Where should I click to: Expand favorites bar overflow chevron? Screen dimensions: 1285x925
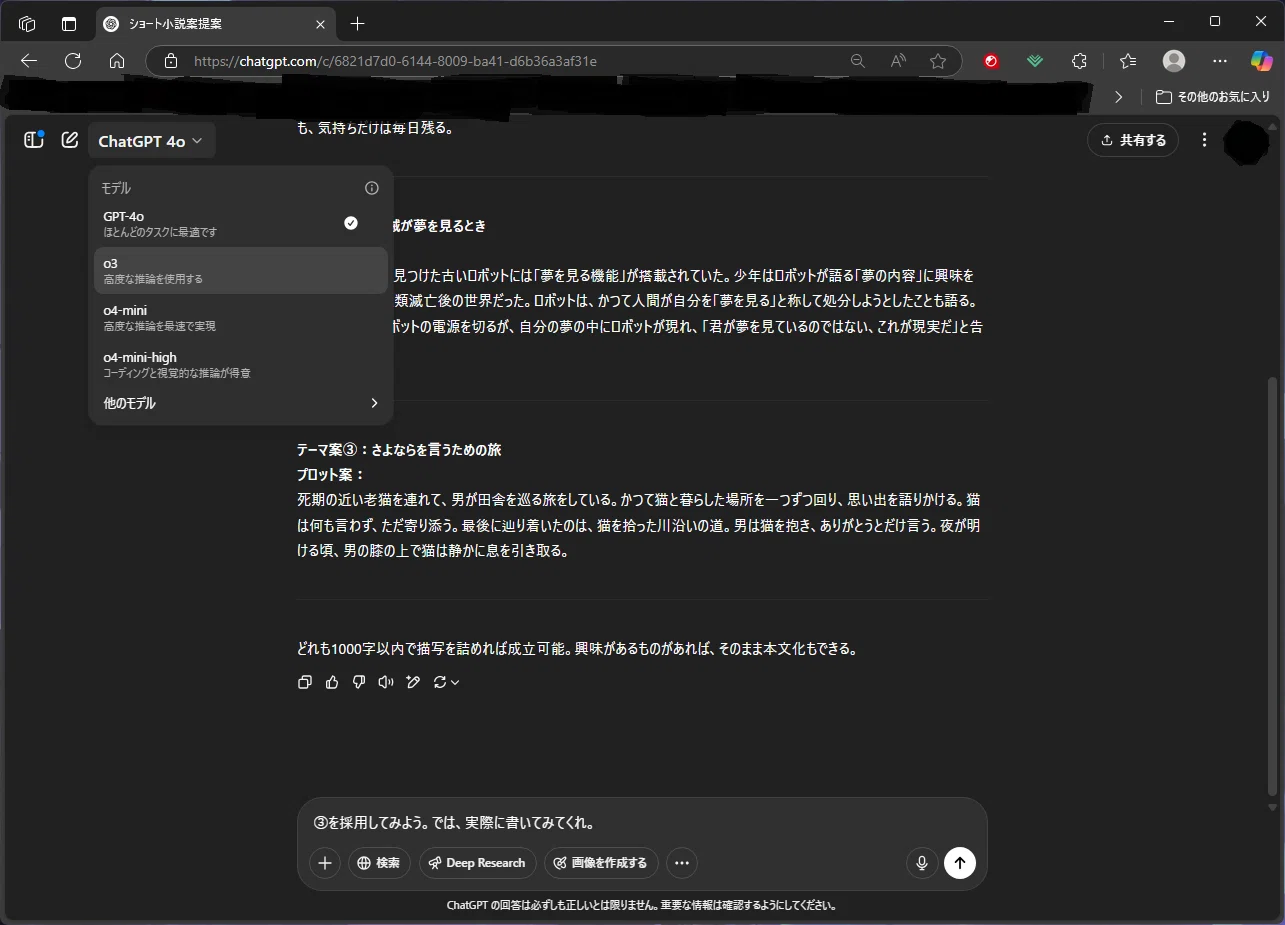(x=1118, y=97)
